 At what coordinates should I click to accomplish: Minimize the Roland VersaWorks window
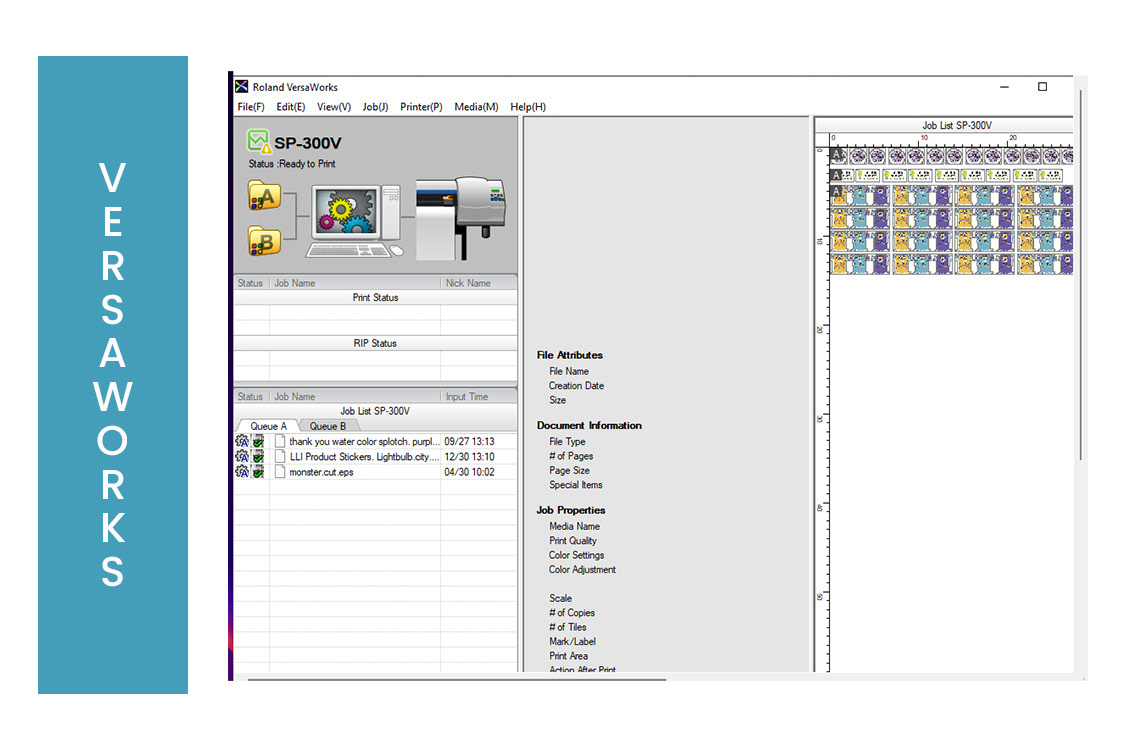click(1004, 87)
